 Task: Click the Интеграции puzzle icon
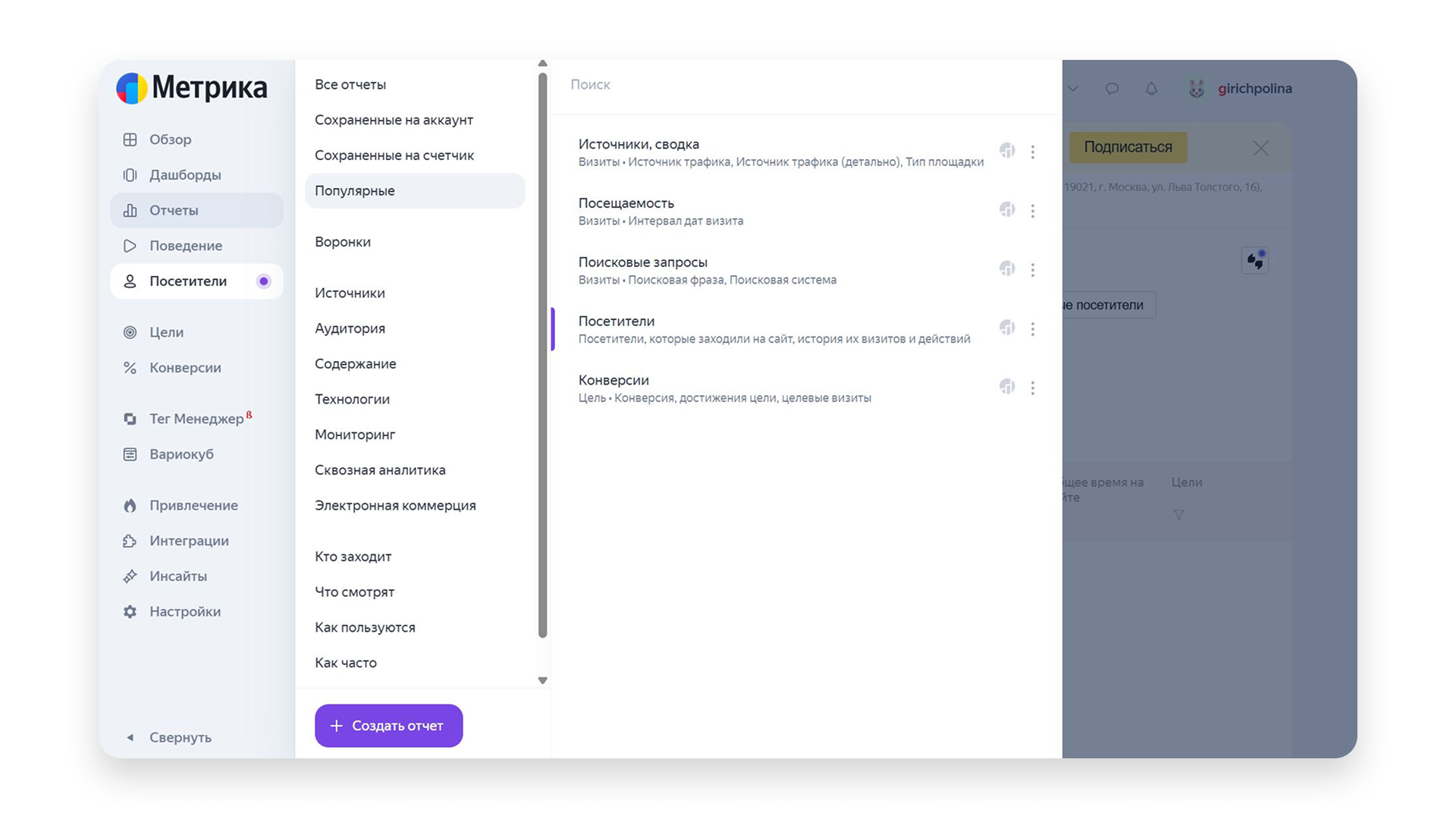click(130, 541)
